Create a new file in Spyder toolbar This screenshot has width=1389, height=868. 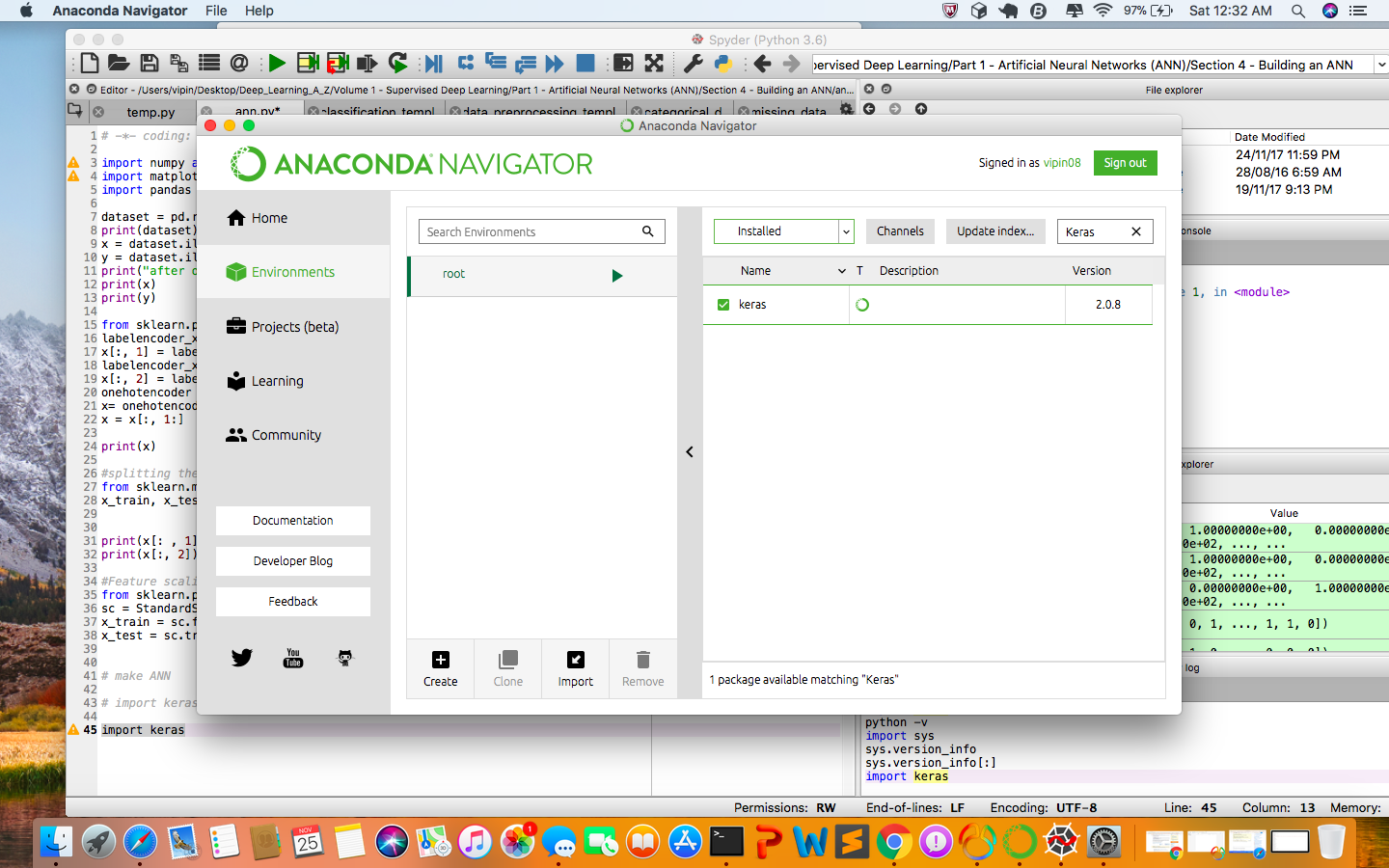tap(90, 64)
